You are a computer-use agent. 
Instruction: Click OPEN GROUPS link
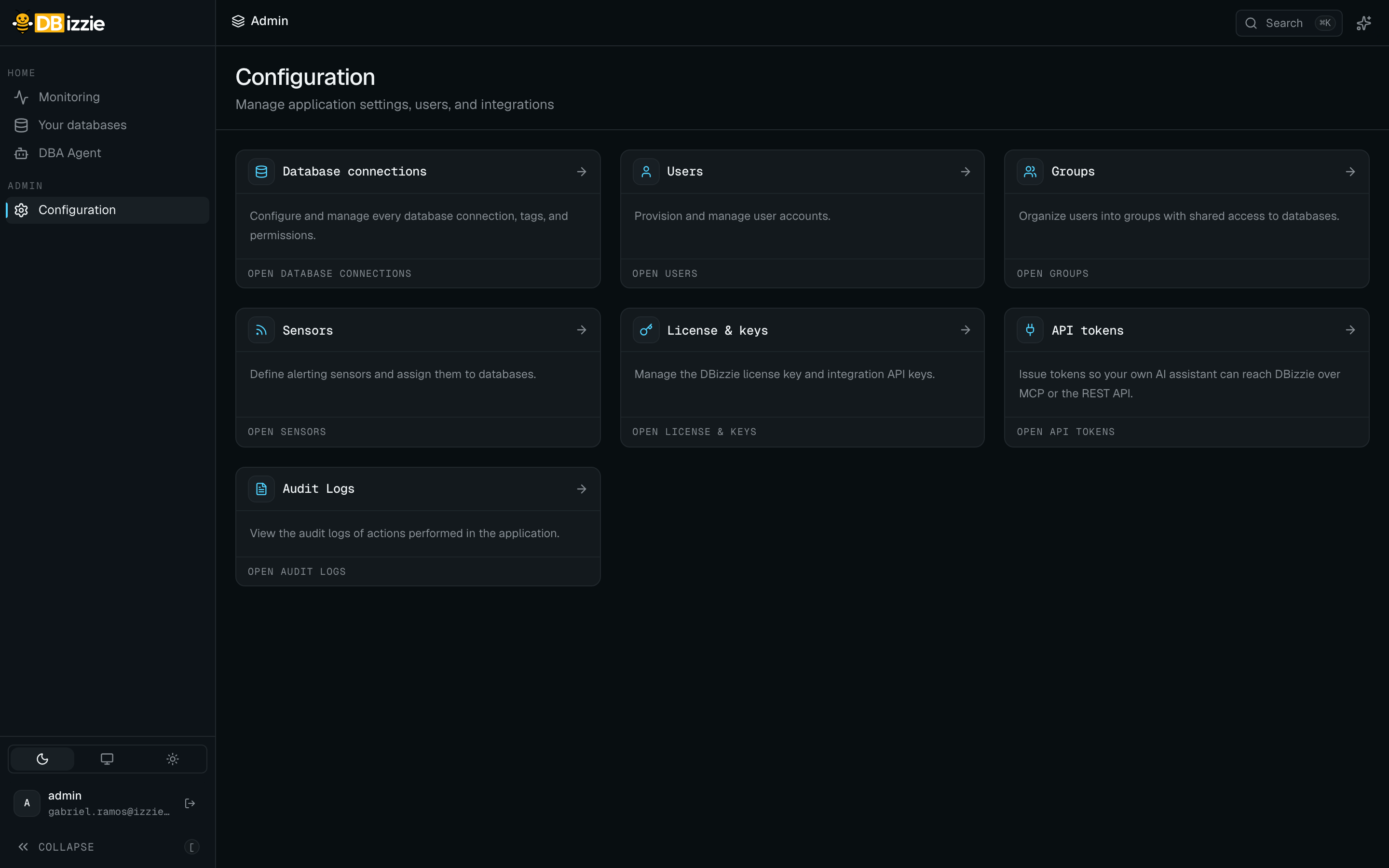tap(1053, 274)
